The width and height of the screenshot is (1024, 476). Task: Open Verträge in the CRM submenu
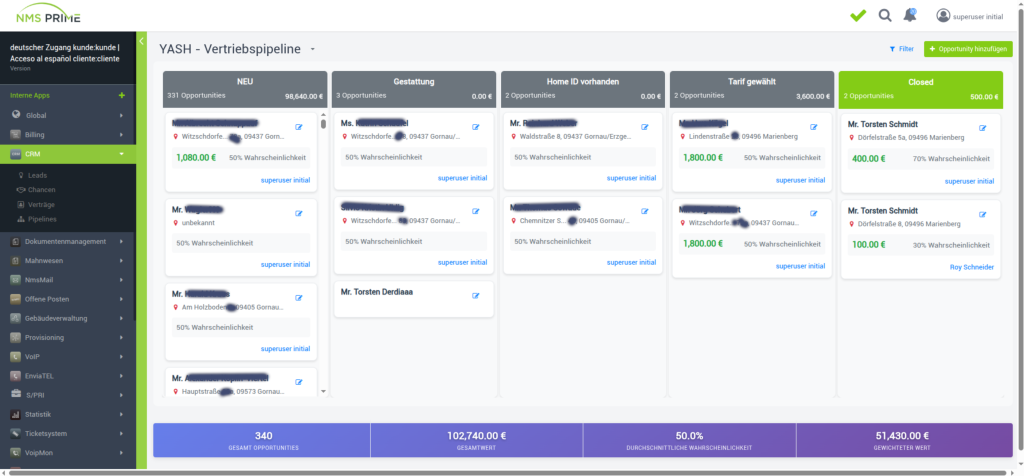(x=40, y=204)
